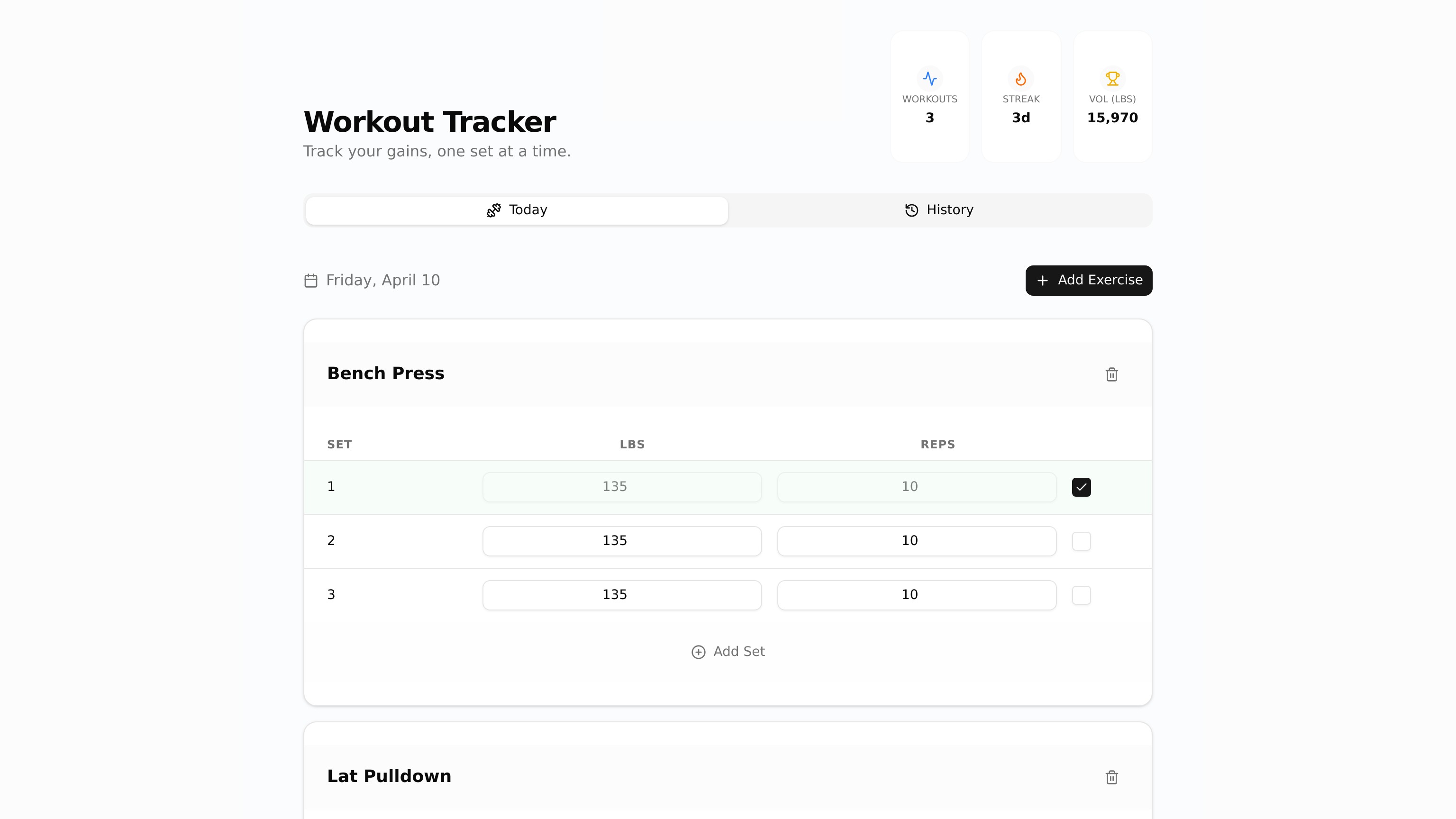Click the plus-circle icon next to Add Set
The width and height of the screenshot is (1456, 819).
tap(698, 652)
